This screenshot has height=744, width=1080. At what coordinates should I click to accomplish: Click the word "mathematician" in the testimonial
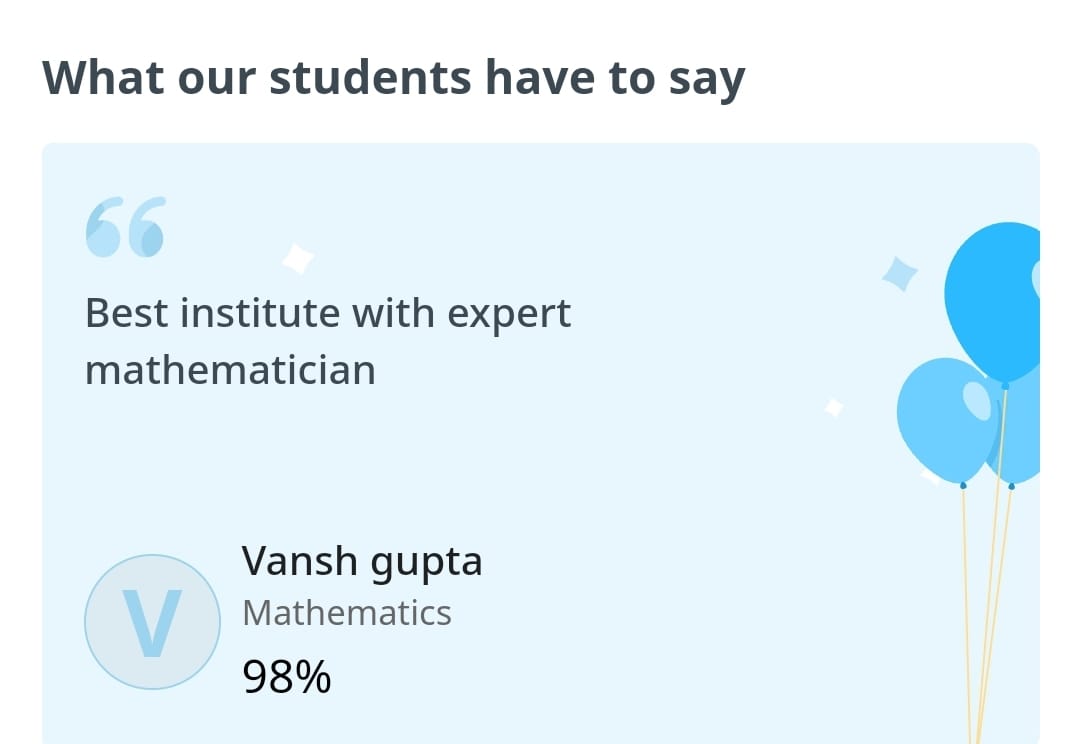click(230, 370)
